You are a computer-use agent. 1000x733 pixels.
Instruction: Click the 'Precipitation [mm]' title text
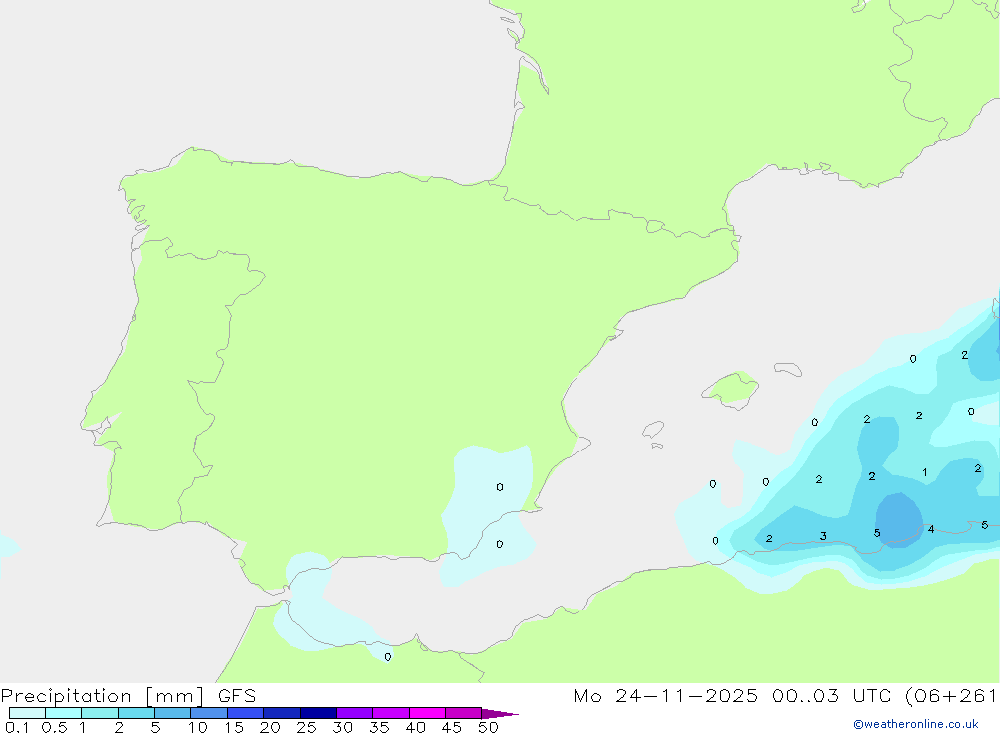coord(102,696)
